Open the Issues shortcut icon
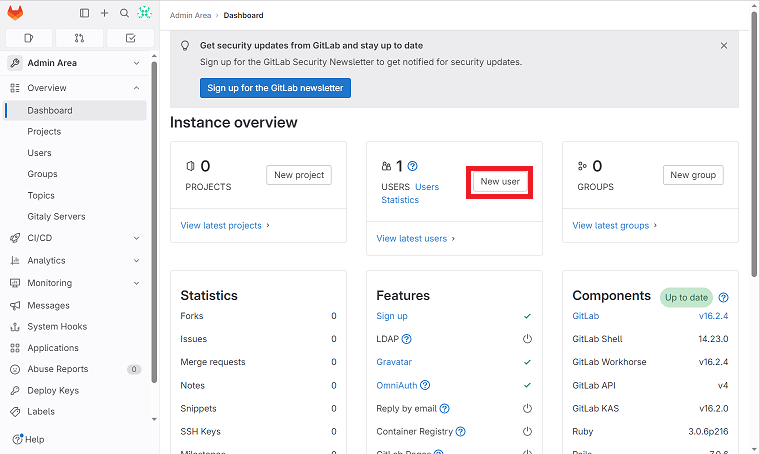760x454 pixels. [x=28, y=38]
